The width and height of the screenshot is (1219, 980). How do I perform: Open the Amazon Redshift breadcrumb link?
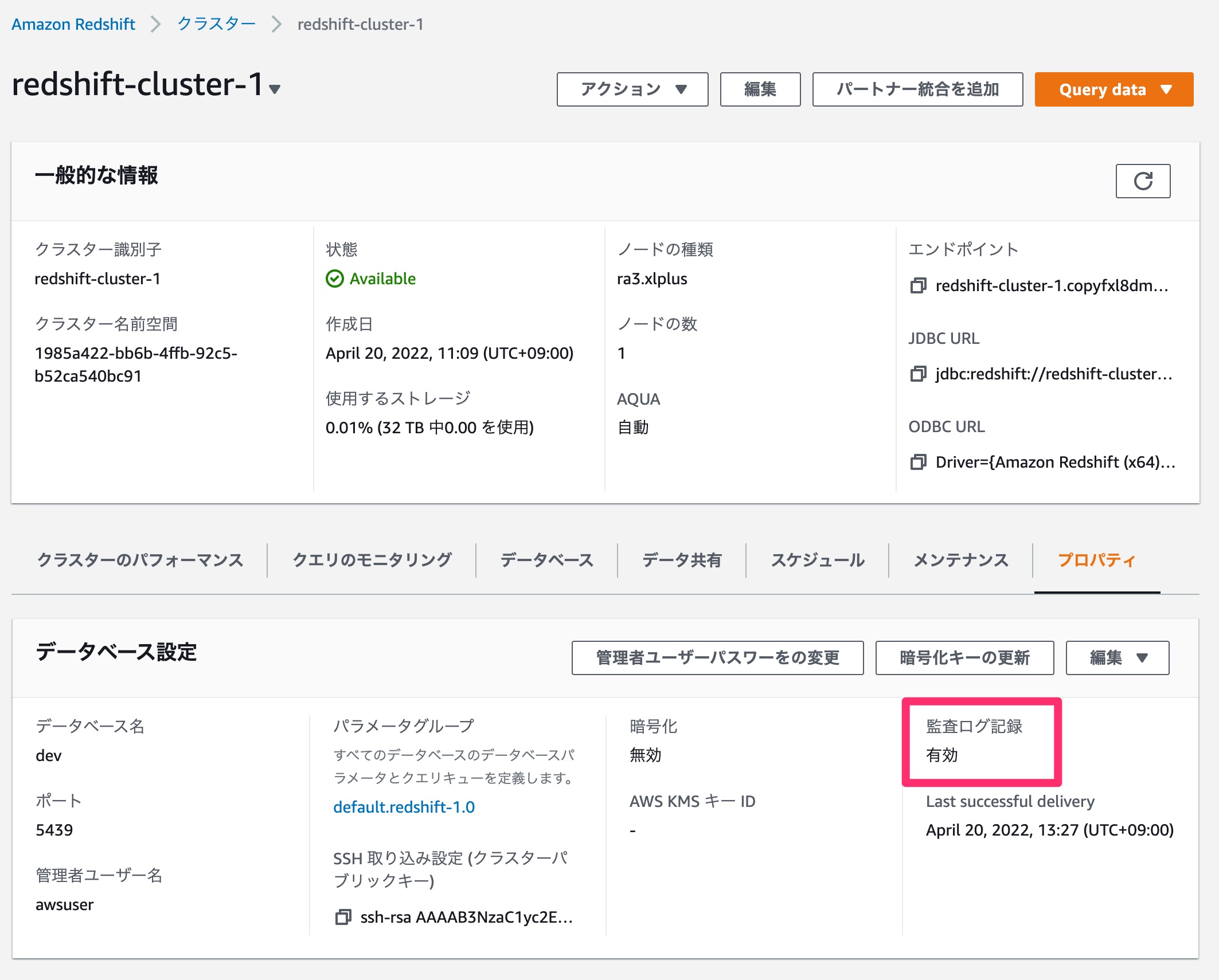pyautogui.click(x=73, y=24)
